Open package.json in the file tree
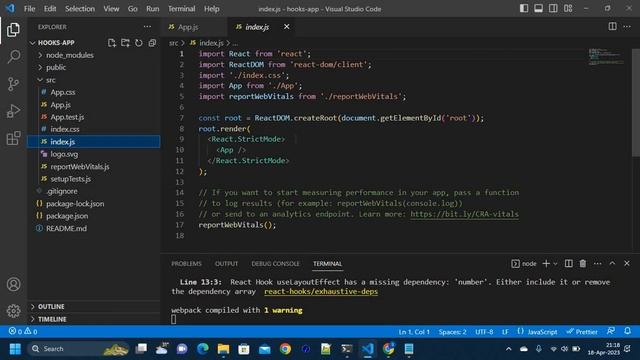 click(67, 216)
